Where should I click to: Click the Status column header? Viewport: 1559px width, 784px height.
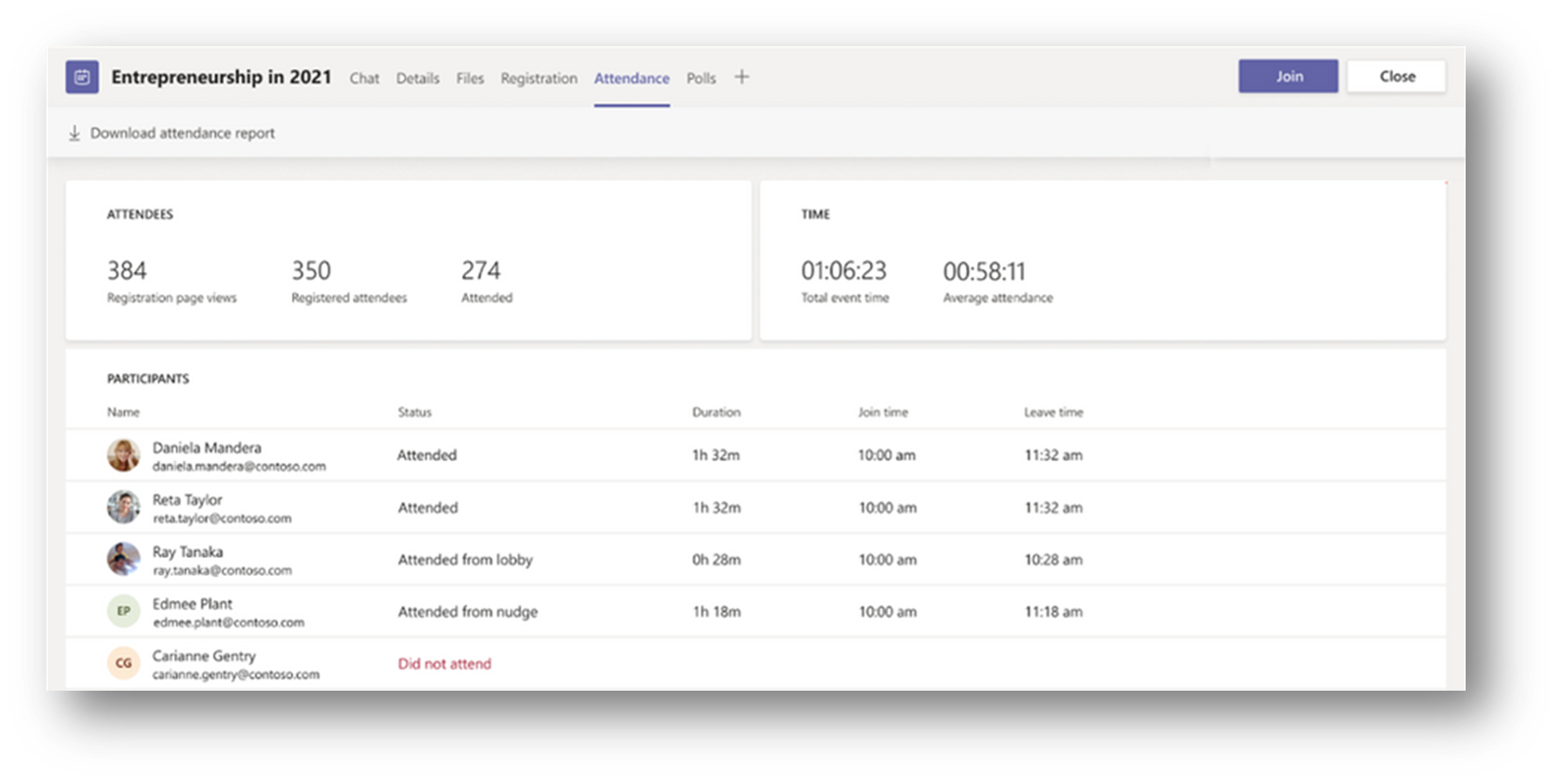(x=414, y=413)
